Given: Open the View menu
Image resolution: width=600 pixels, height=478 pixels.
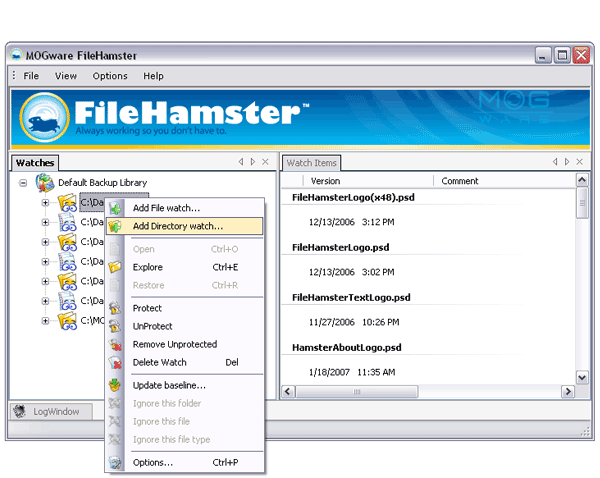Looking at the screenshot, I should [x=66, y=76].
